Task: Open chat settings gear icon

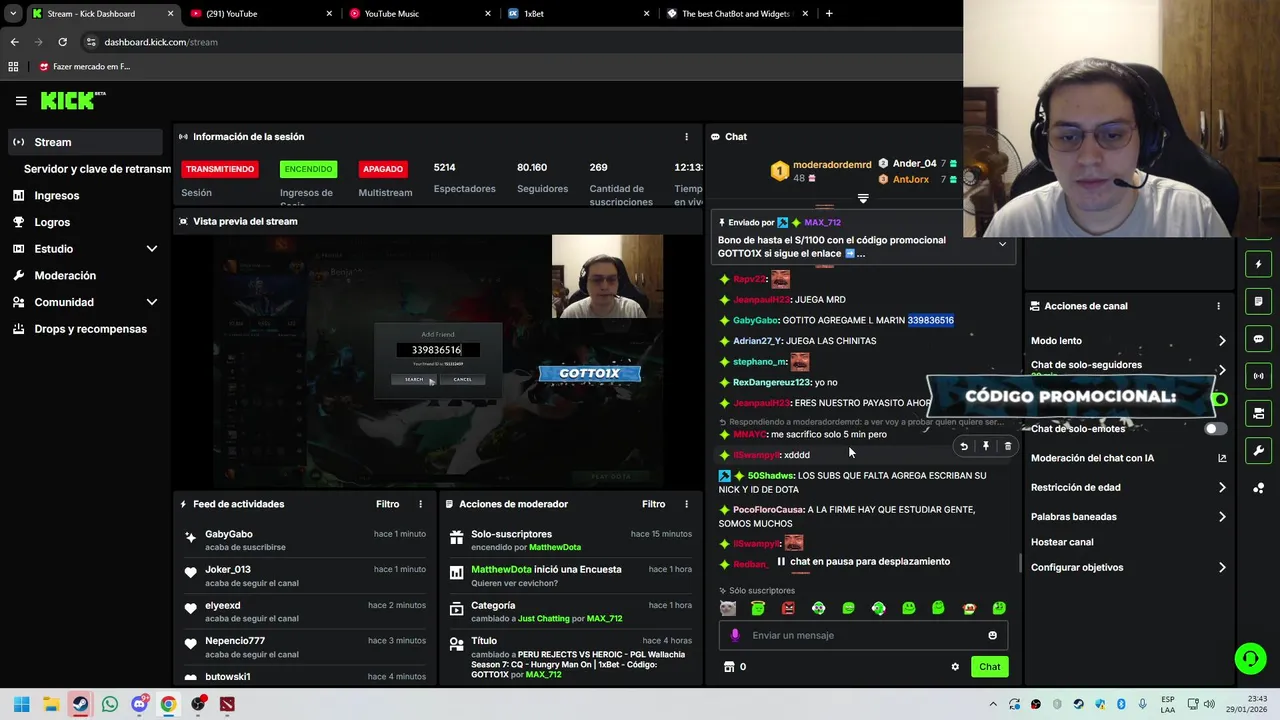Action: tap(955, 667)
